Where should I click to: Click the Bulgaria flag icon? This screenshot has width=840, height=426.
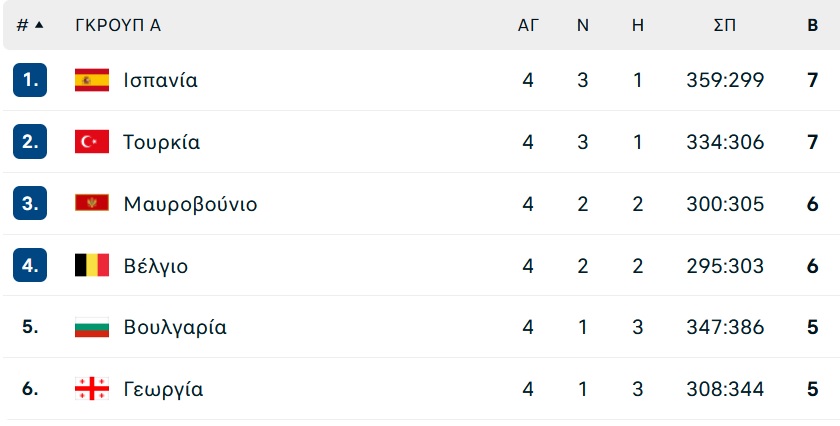click(92, 327)
